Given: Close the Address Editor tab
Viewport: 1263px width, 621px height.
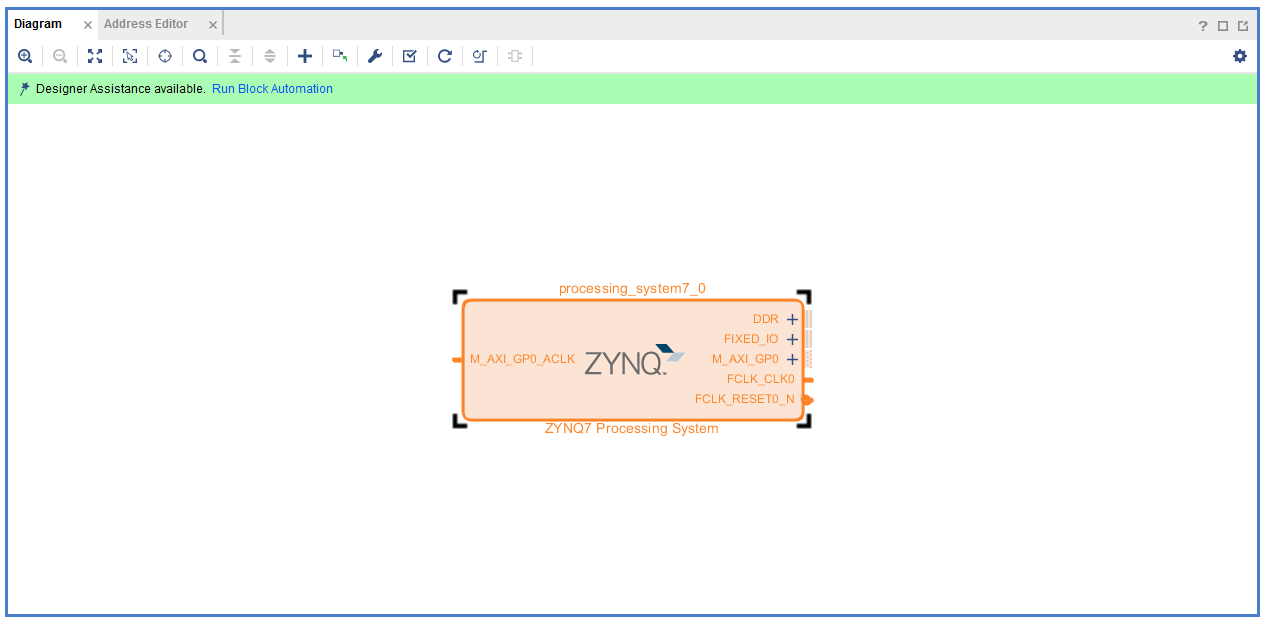Looking at the screenshot, I should pos(213,25).
